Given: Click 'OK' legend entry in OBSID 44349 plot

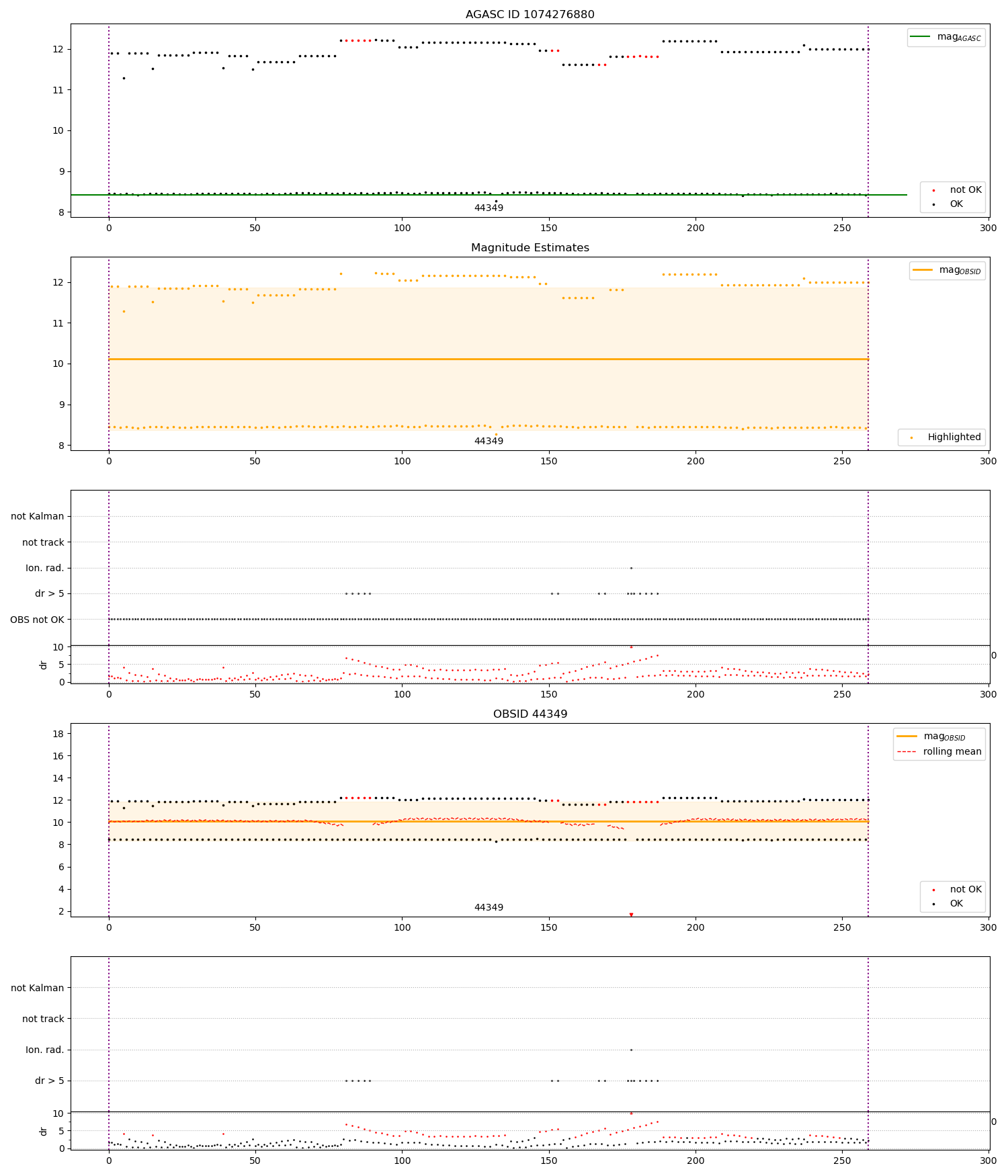Looking at the screenshot, I should (x=946, y=904).
